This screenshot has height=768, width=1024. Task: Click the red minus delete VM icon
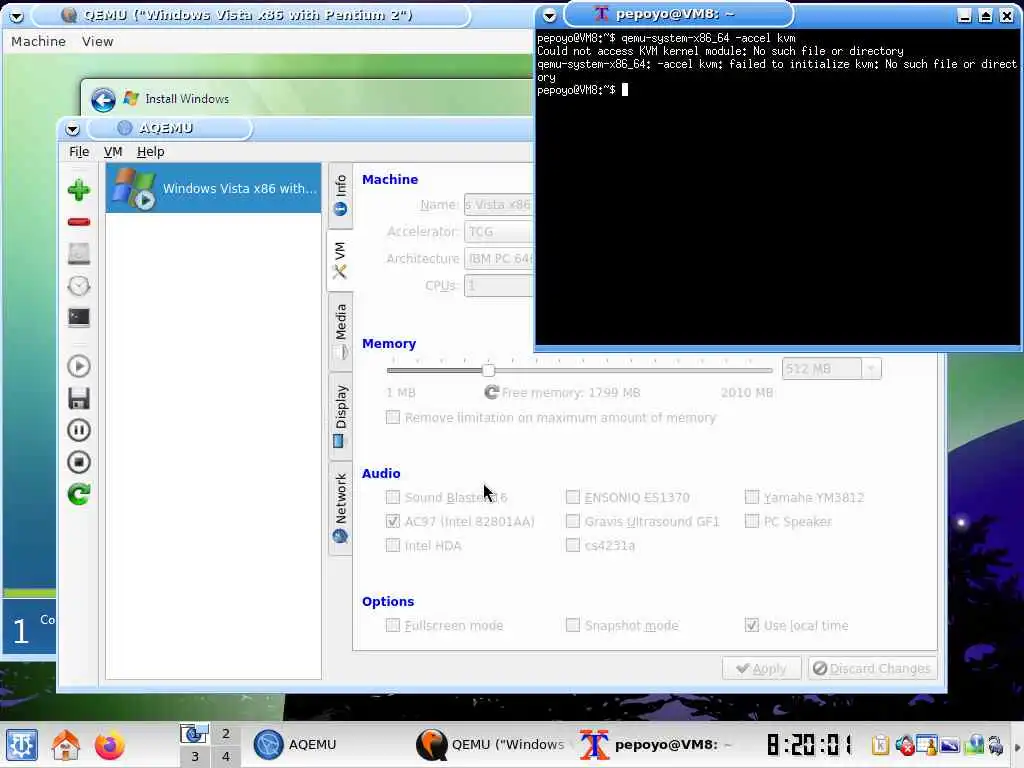click(x=79, y=222)
